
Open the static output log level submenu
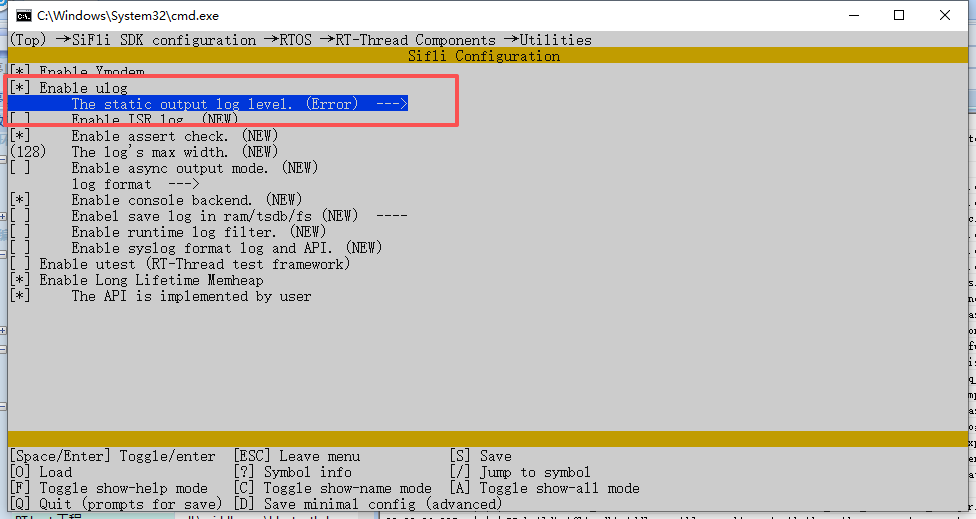pos(238,104)
